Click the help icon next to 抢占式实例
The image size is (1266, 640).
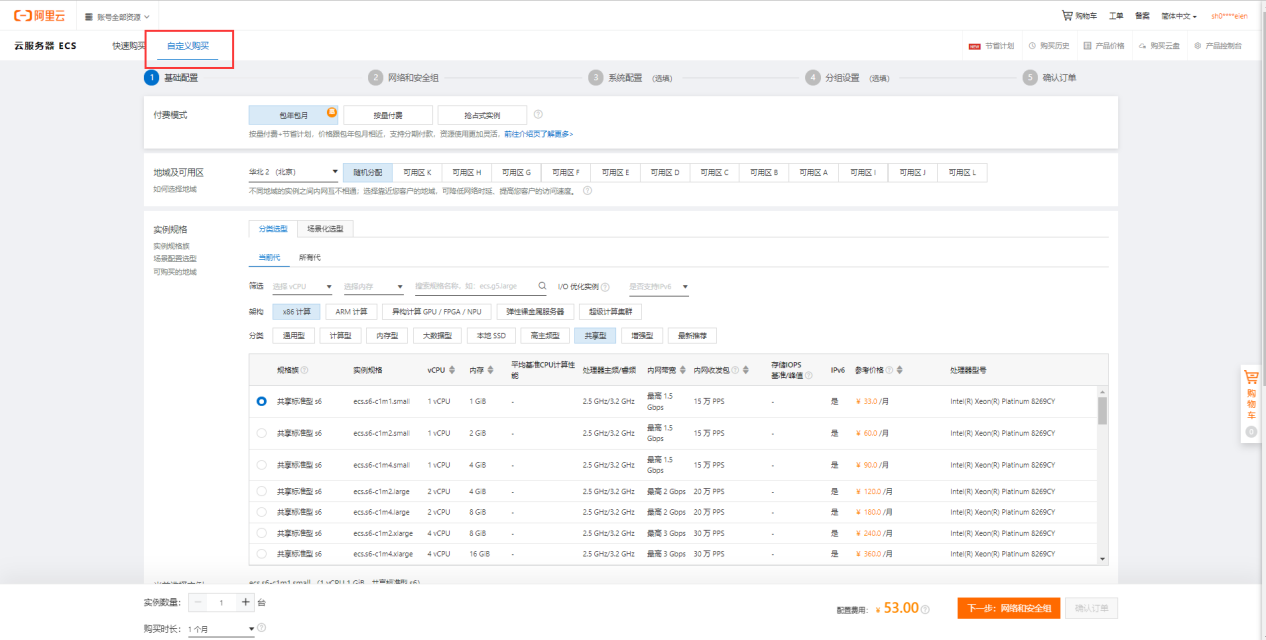pyautogui.click(x=538, y=115)
